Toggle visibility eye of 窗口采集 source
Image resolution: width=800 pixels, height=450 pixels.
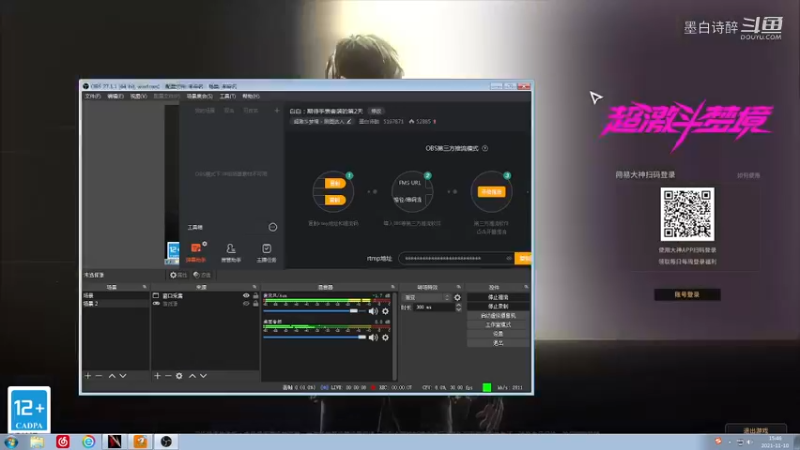[246, 295]
